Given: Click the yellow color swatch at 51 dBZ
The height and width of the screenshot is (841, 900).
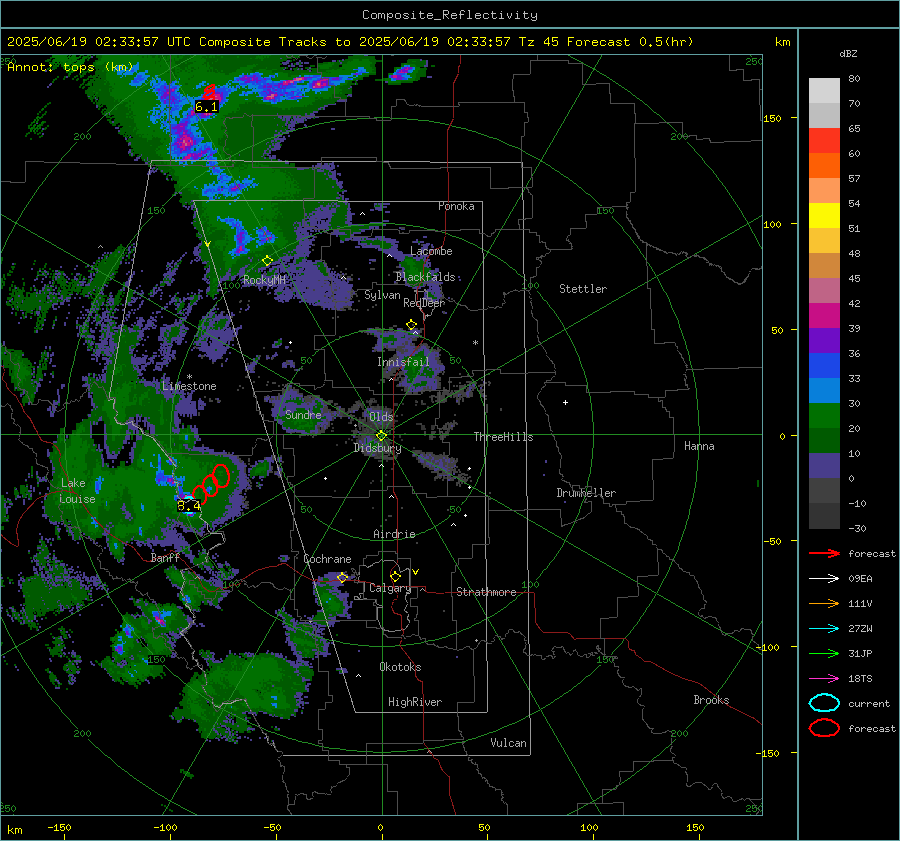Looking at the screenshot, I should click(x=824, y=216).
